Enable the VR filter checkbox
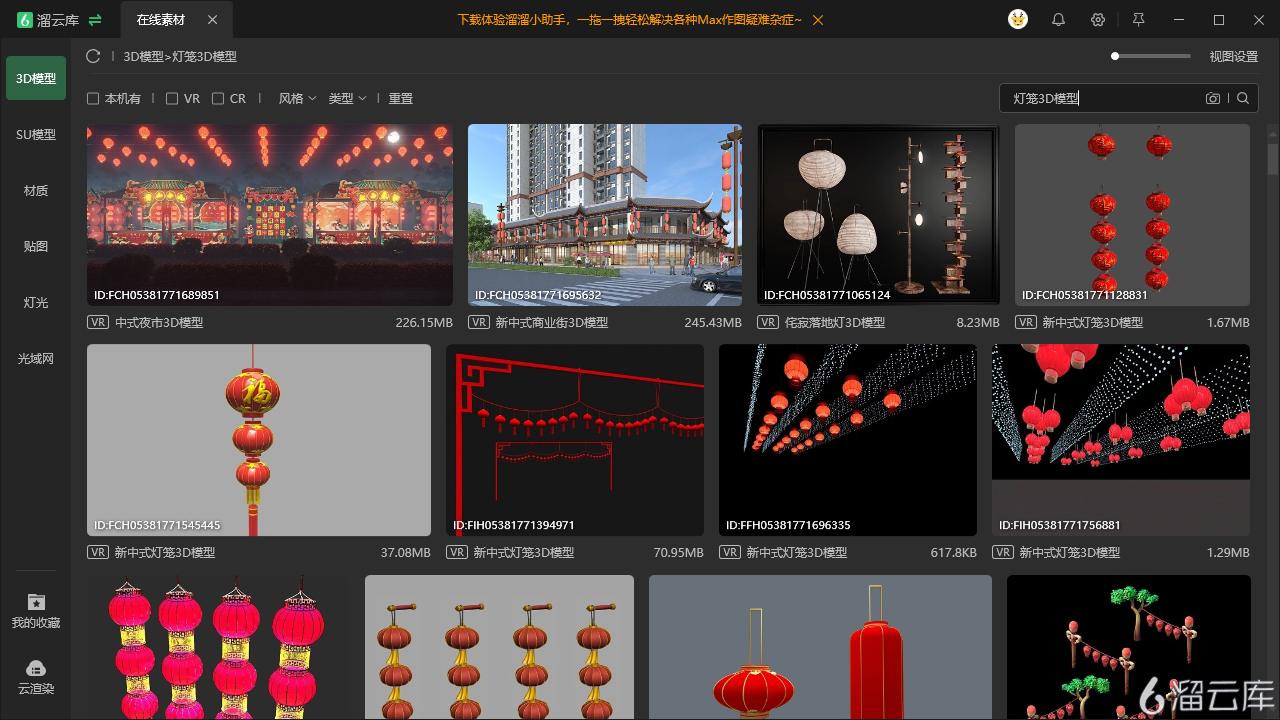Viewport: 1280px width, 720px height. (172, 99)
